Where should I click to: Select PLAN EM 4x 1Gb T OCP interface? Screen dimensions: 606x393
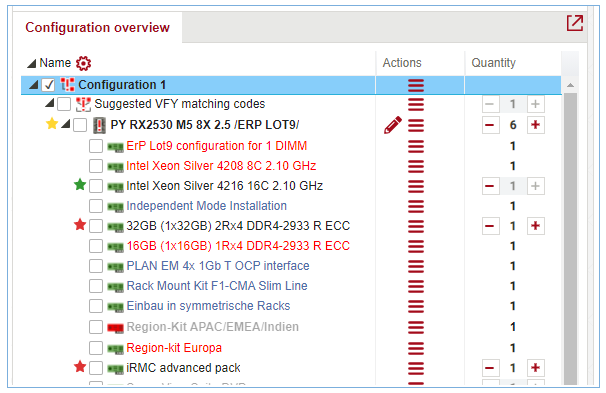pos(218,266)
